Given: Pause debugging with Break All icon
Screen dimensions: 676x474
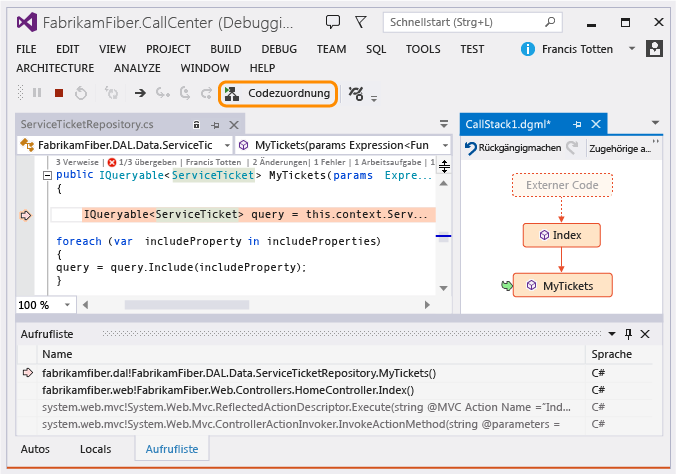Looking at the screenshot, I should click(37, 93).
